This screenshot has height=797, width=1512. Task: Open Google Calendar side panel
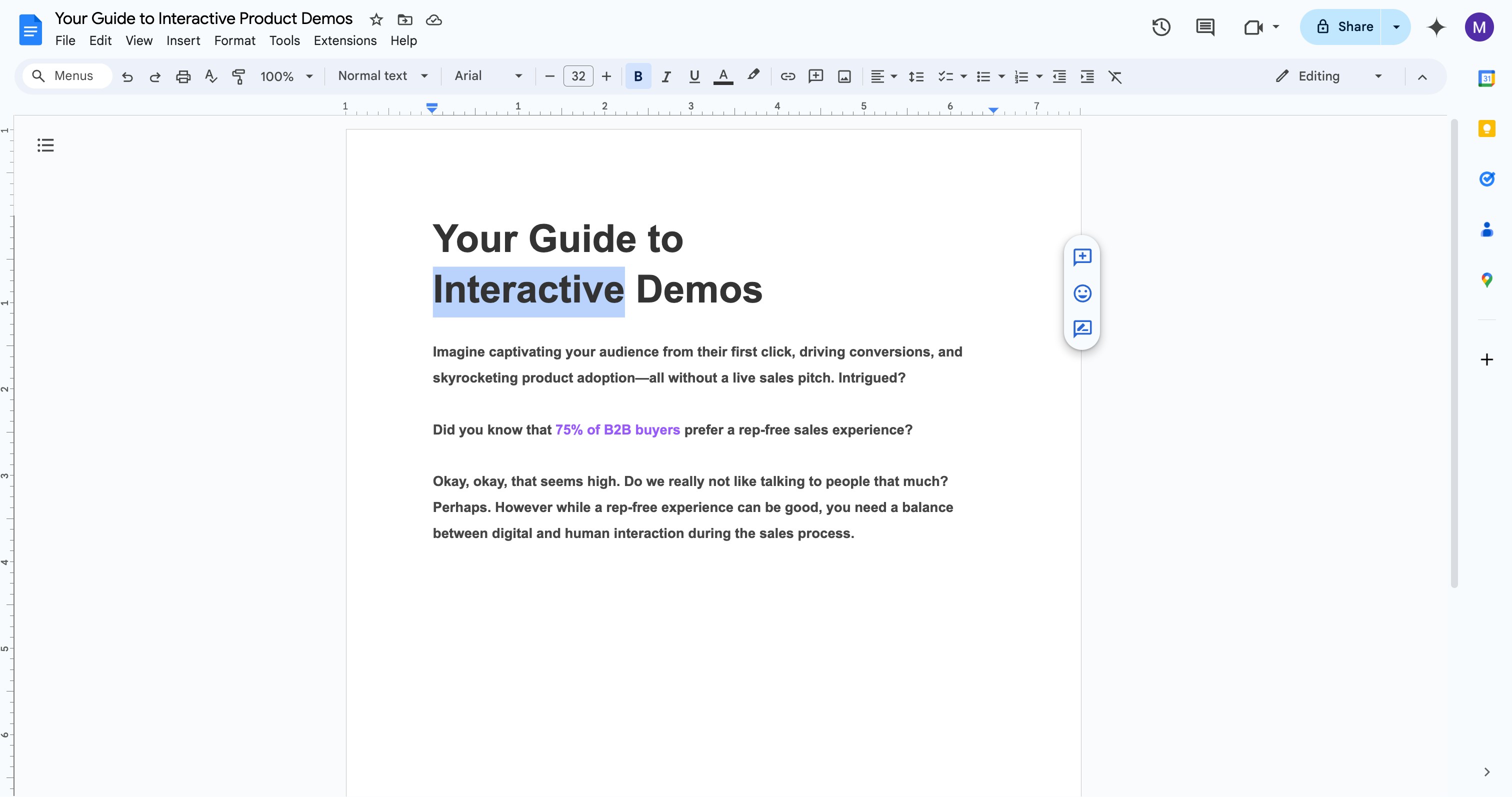point(1486,78)
